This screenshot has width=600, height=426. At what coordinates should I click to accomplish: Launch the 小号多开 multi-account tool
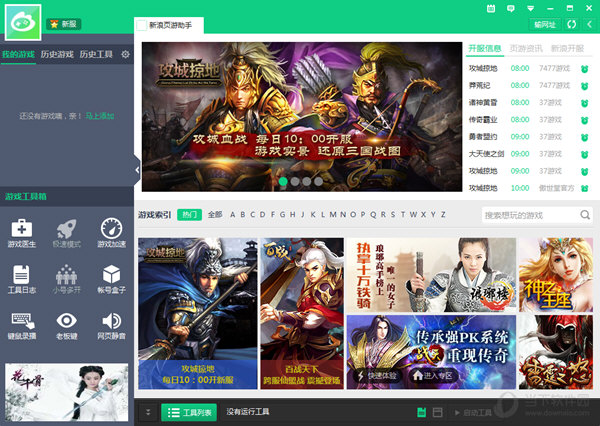click(x=67, y=279)
